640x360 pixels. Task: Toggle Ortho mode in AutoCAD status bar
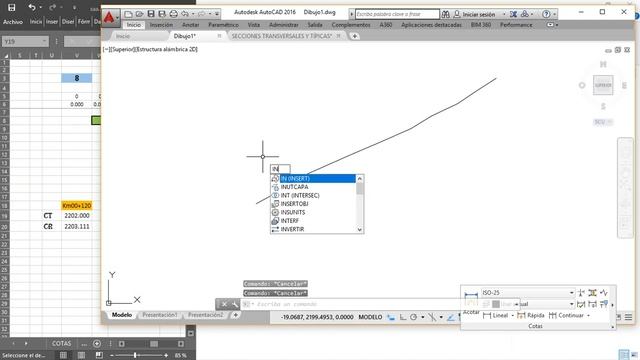[x=403, y=317]
